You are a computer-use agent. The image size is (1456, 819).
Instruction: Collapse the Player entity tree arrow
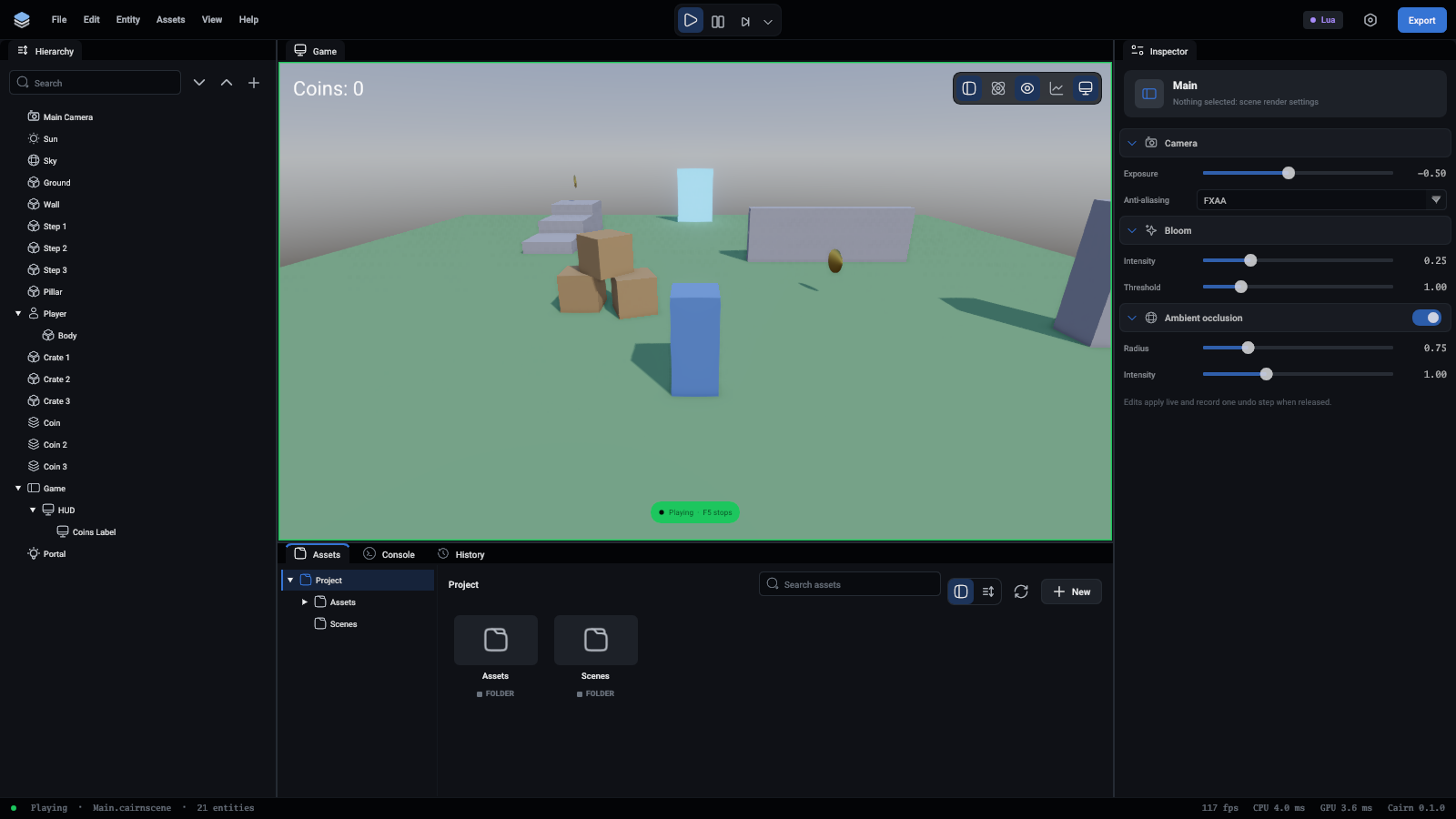[18, 314]
